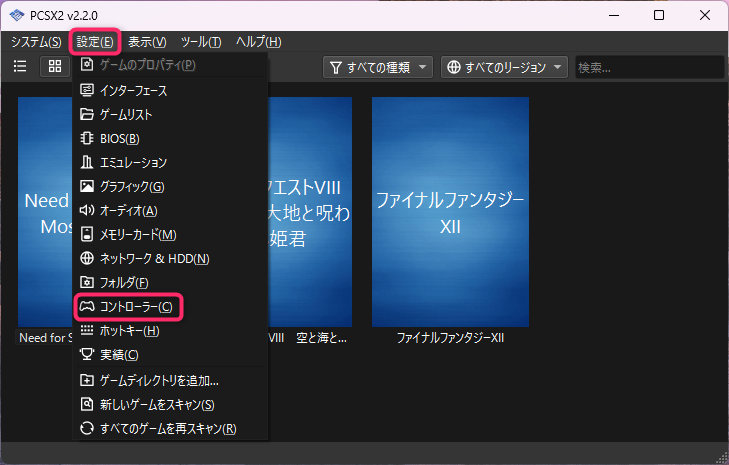The width and height of the screenshot is (729, 465).
Task: Choose コントローラー(C) from settings menu
Action: (170, 306)
